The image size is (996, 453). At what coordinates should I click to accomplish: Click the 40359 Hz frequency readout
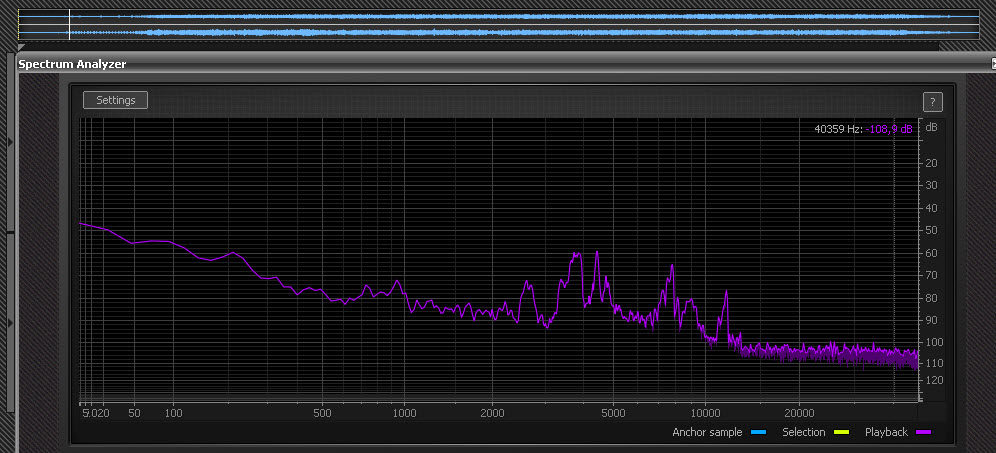(838, 129)
